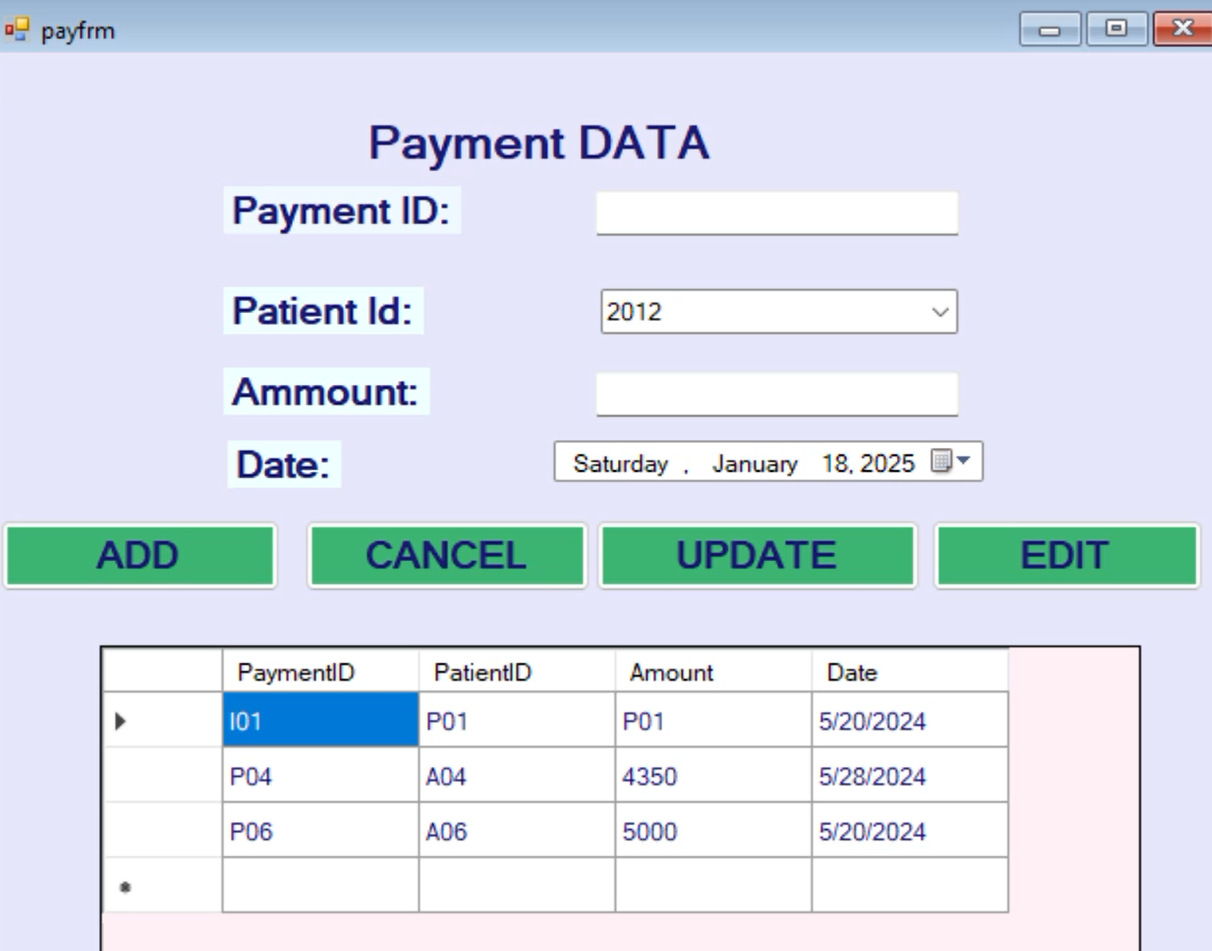Select the A06 patient cell
Viewport: 1212px width, 951px height.
(x=517, y=830)
